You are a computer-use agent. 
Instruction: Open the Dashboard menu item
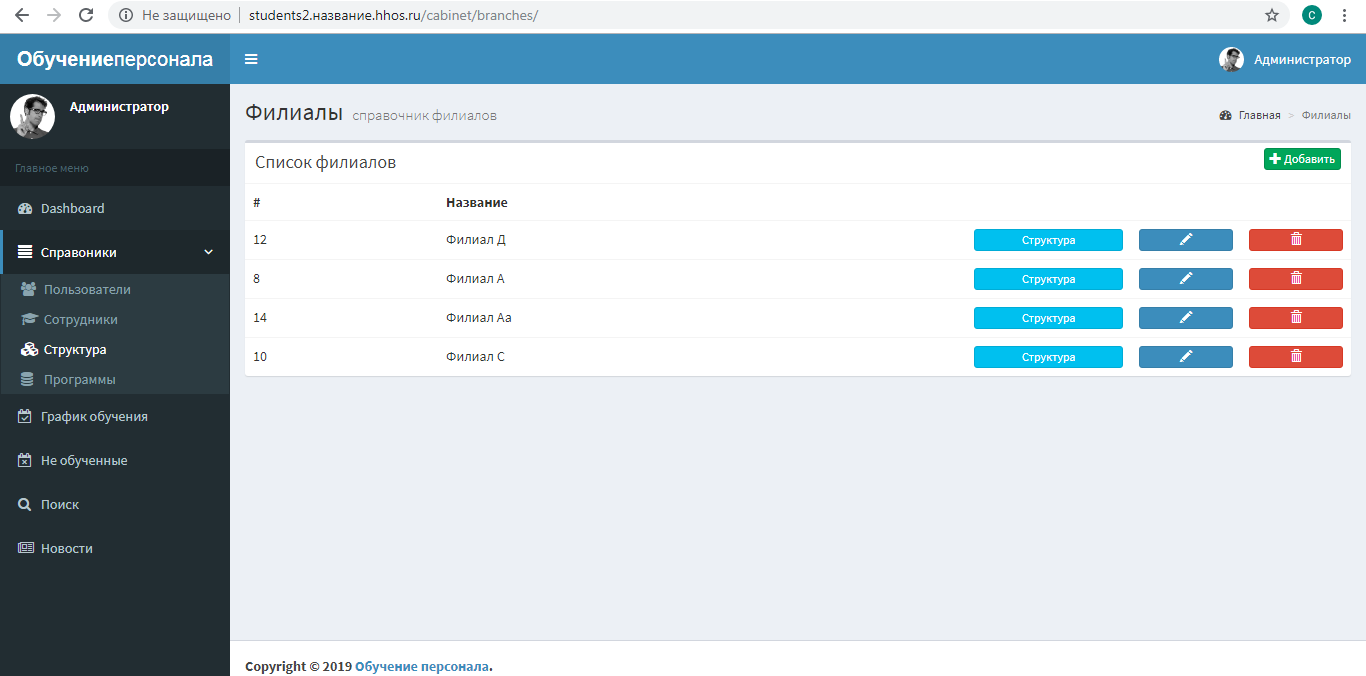click(115, 209)
